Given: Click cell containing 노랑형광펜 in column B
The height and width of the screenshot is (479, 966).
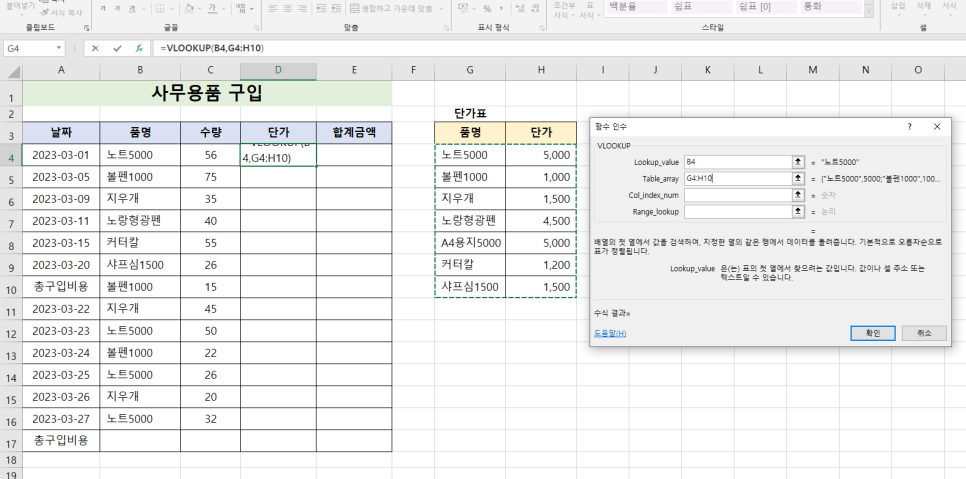Looking at the screenshot, I should tap(140, 221).
